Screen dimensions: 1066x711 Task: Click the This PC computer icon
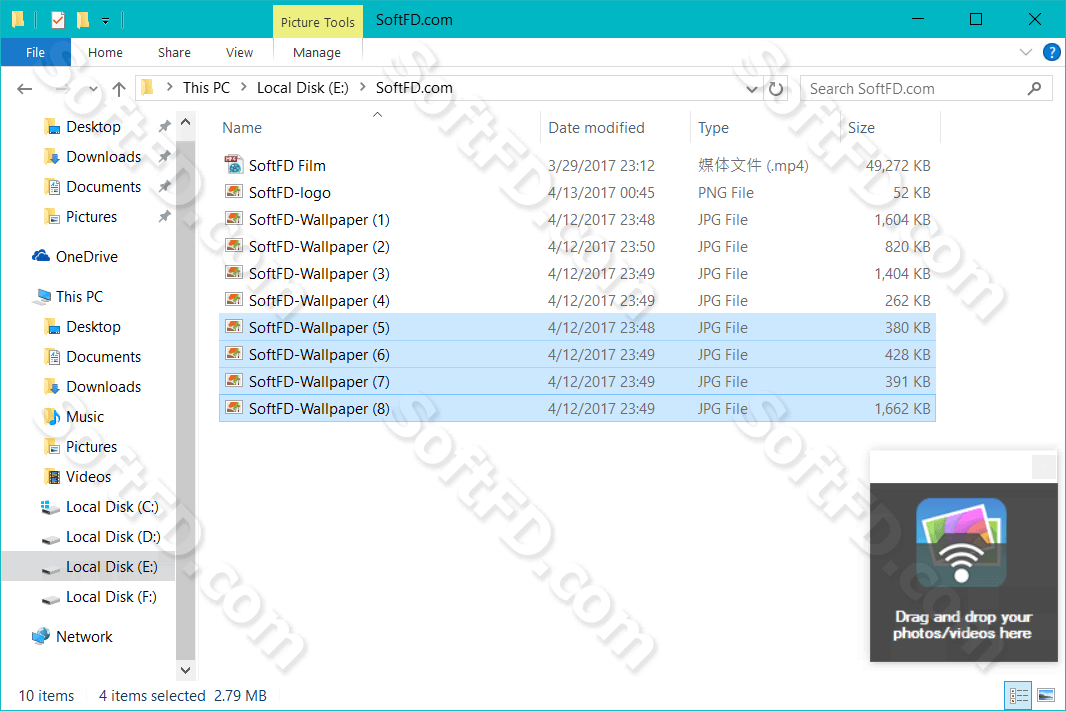44,296
